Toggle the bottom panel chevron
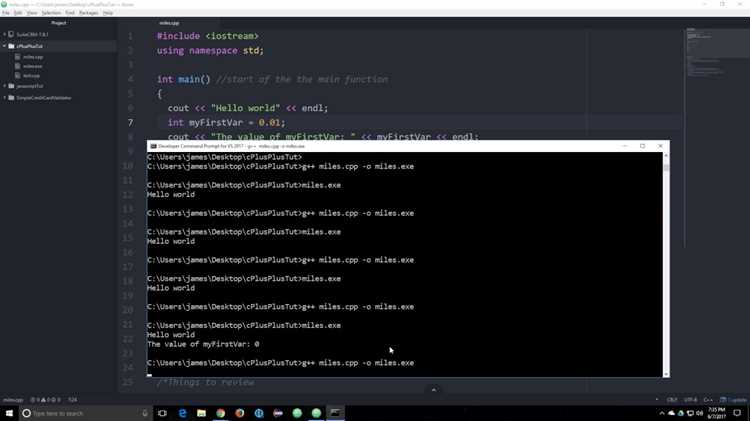 (x=433, y=390)
